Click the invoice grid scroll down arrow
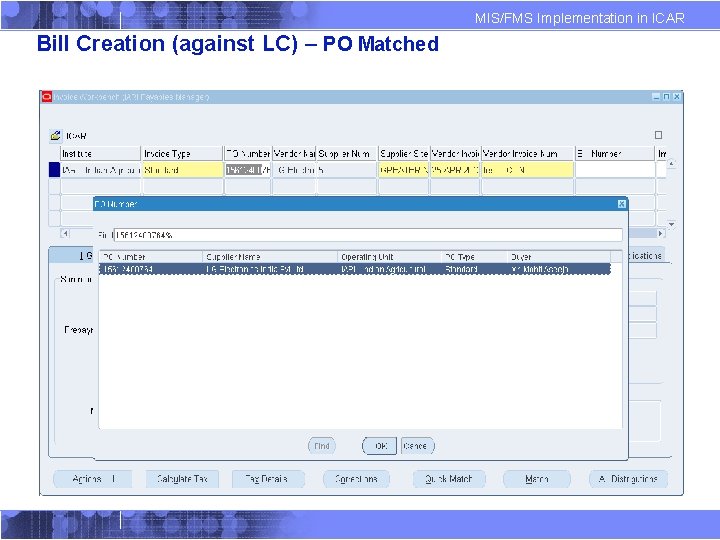The height and width of the screenshot is (540, 720). coord(672,224)
